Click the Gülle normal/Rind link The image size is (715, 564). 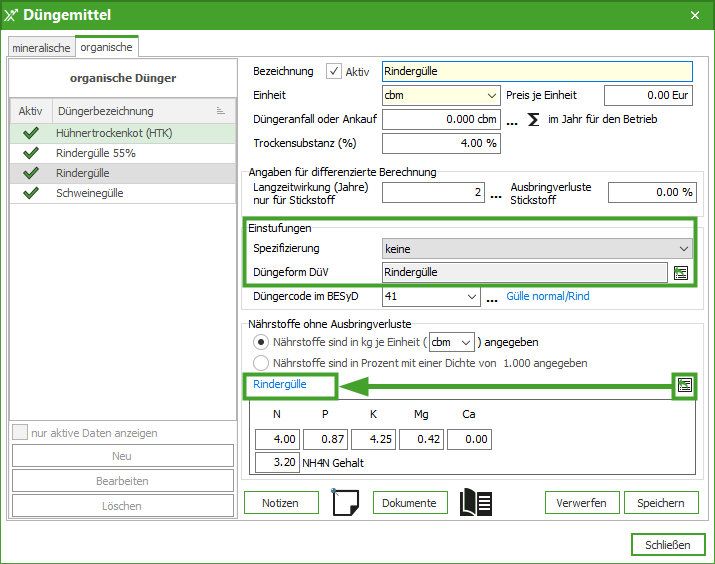click(x=546, y=297)
